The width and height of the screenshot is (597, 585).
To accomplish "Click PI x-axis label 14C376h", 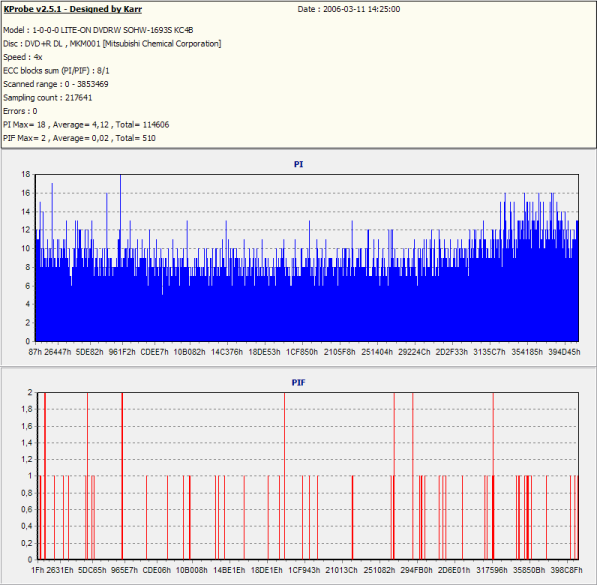I will tap(227, 352).
